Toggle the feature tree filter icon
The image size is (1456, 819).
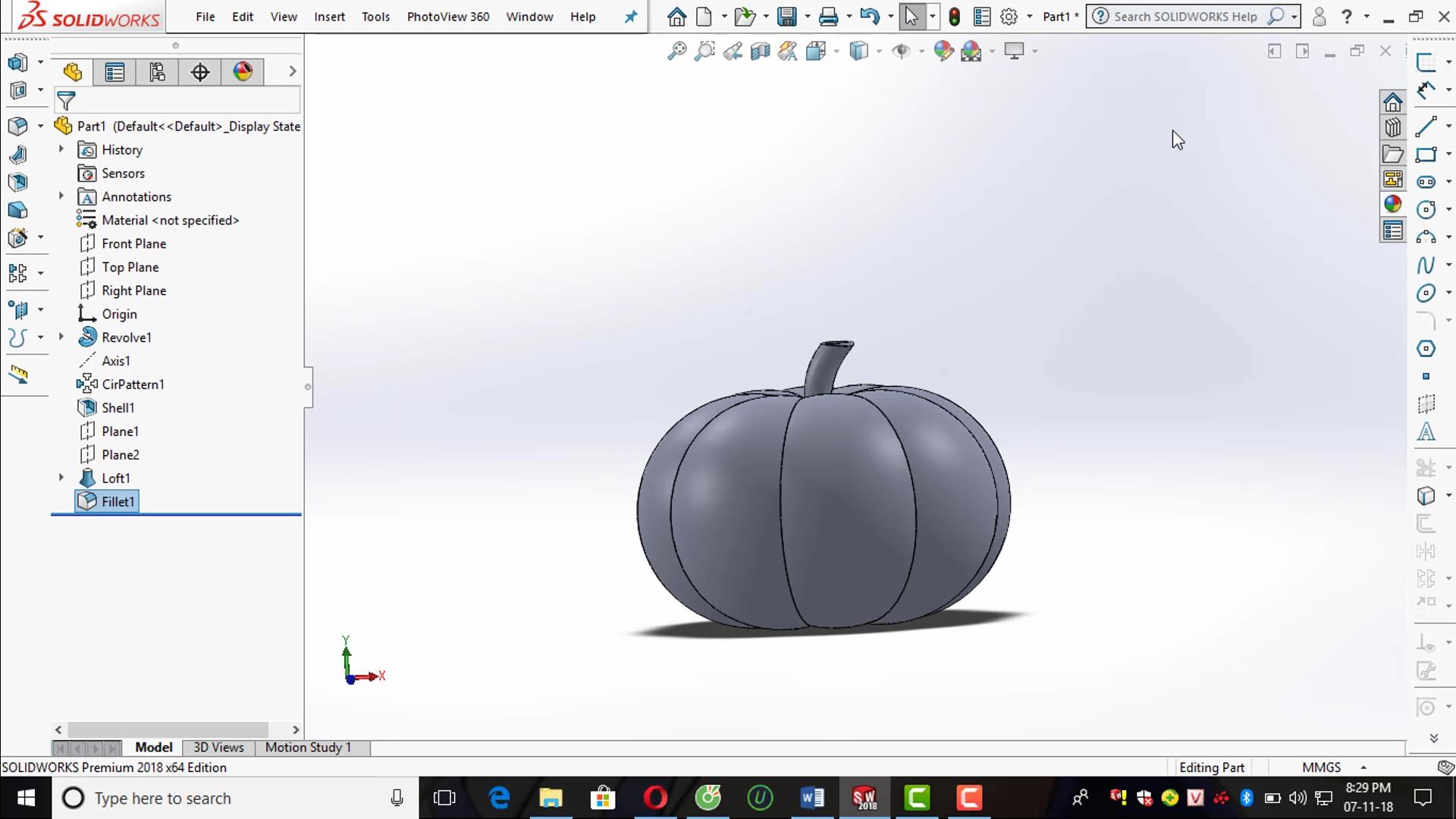click(66, 100)
